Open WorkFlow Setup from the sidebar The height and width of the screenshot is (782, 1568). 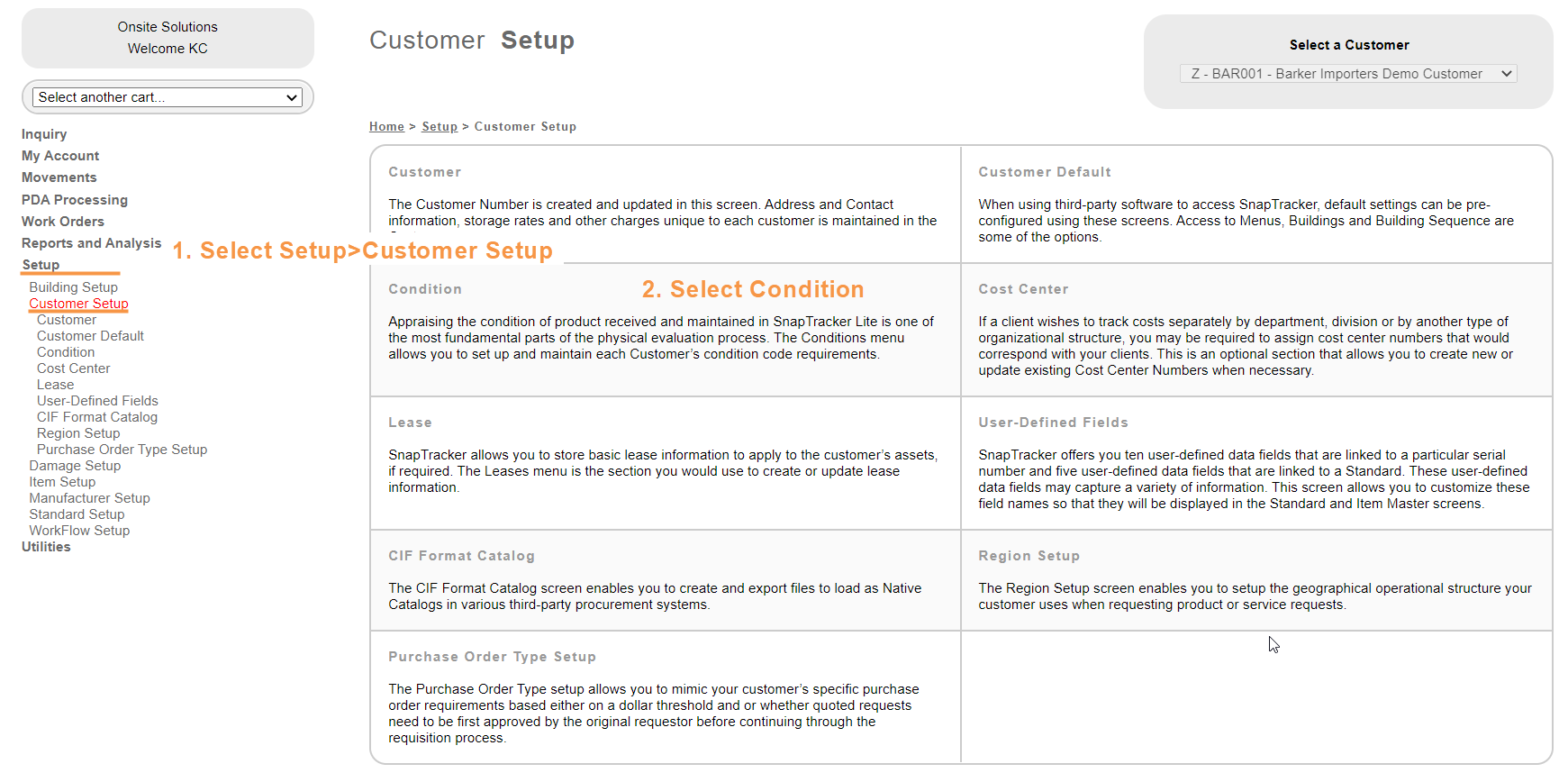(x=79, y=531)
